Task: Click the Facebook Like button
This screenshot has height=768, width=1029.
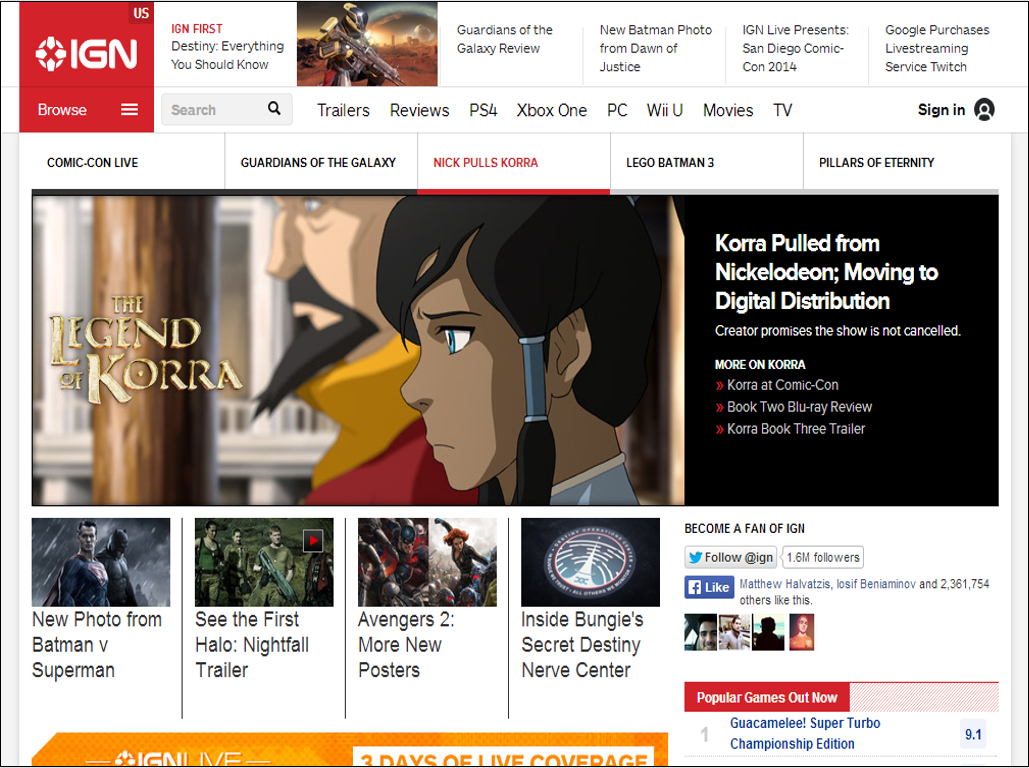Action: point(709,587)
